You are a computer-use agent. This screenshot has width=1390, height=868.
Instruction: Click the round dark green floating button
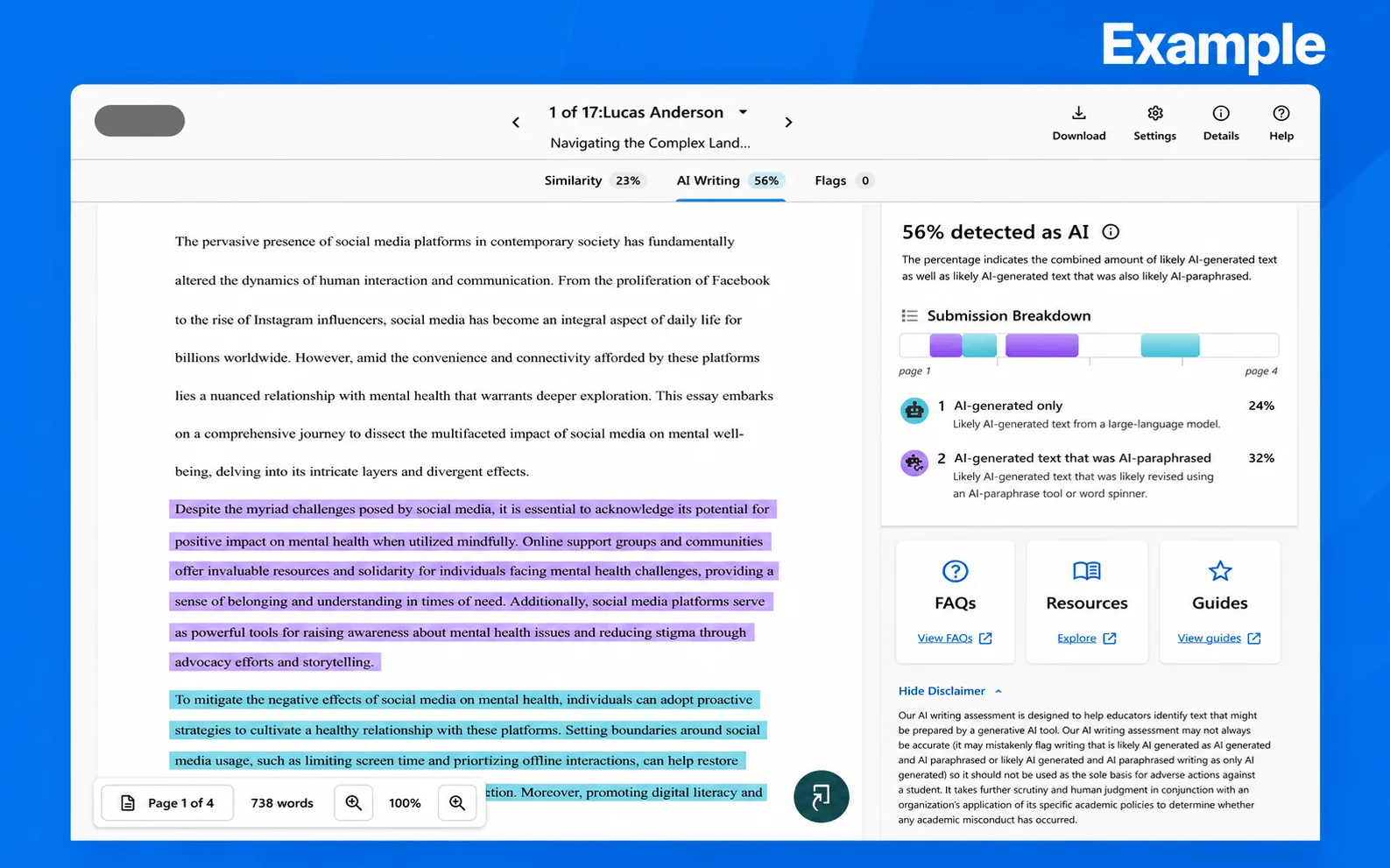click(x=821, y=796)
